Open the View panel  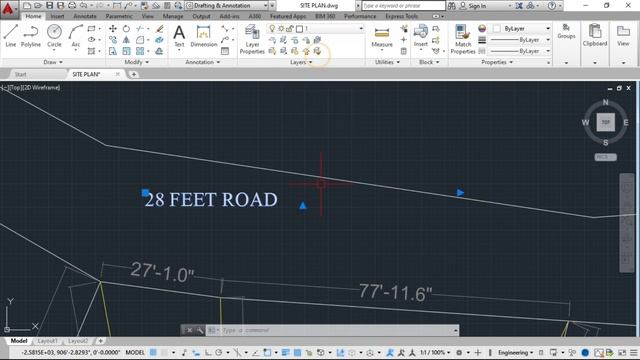[623, 35]
